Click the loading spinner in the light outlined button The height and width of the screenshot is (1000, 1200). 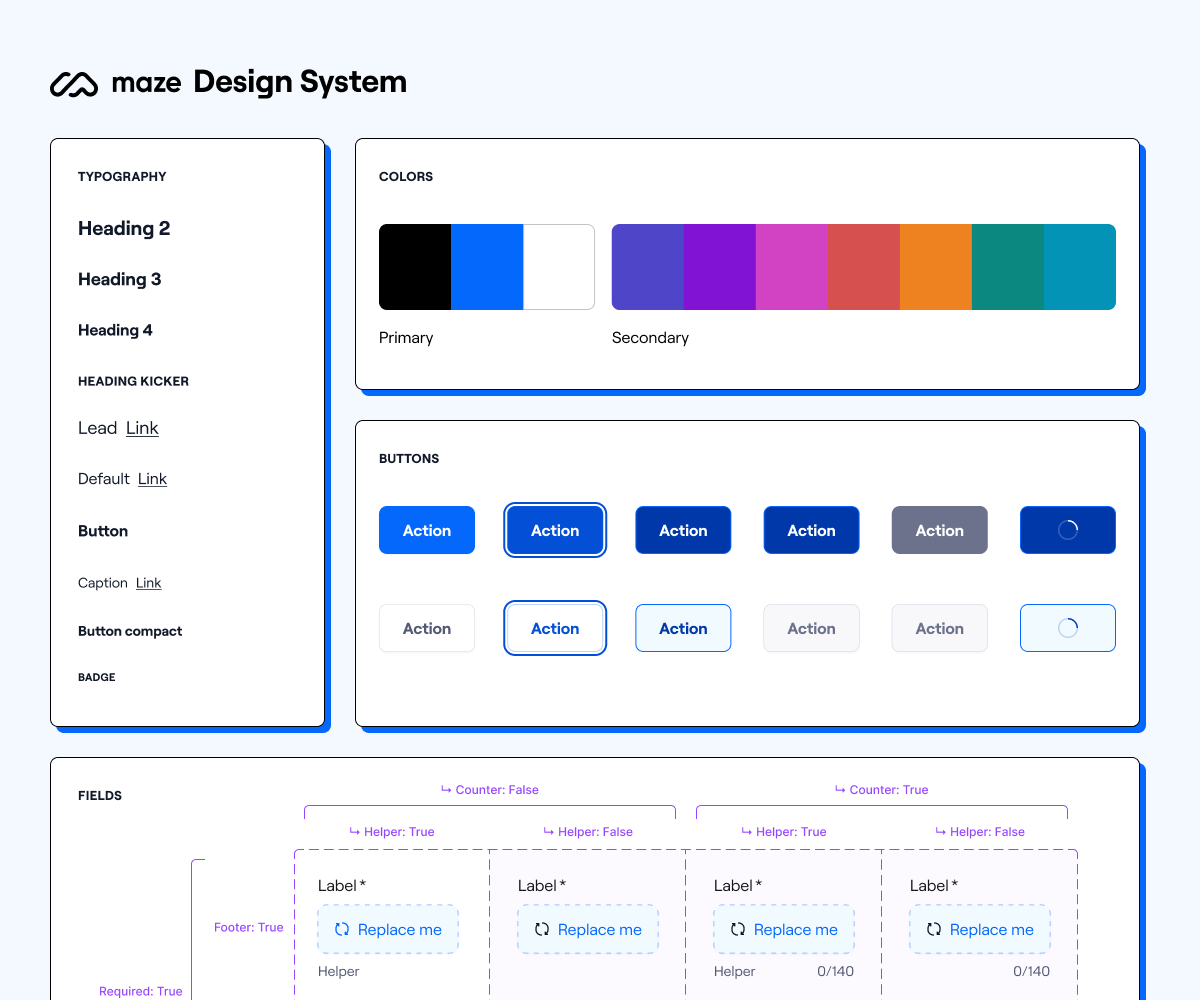(1068, 628)
